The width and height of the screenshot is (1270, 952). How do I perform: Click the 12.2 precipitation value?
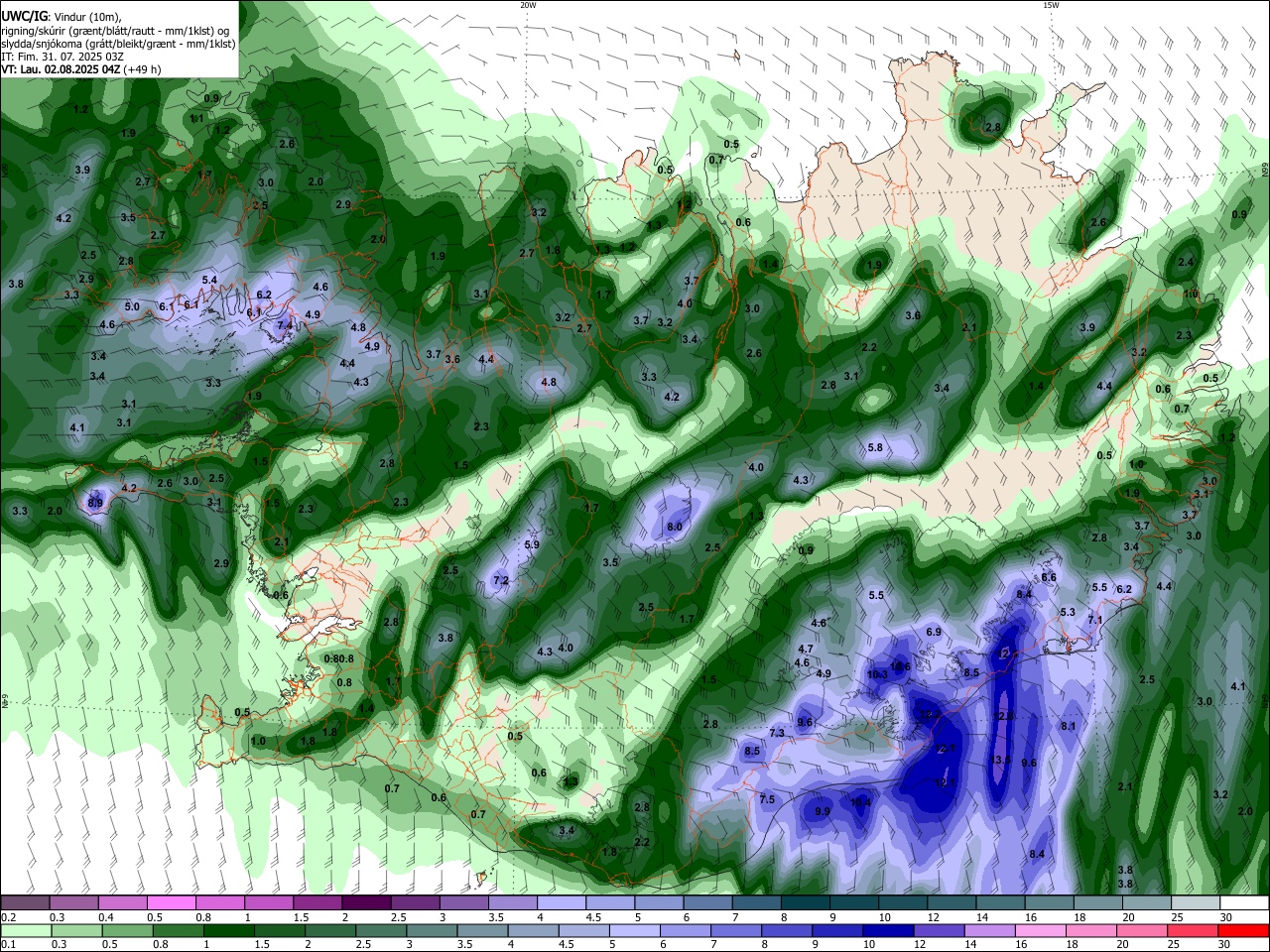931,714
